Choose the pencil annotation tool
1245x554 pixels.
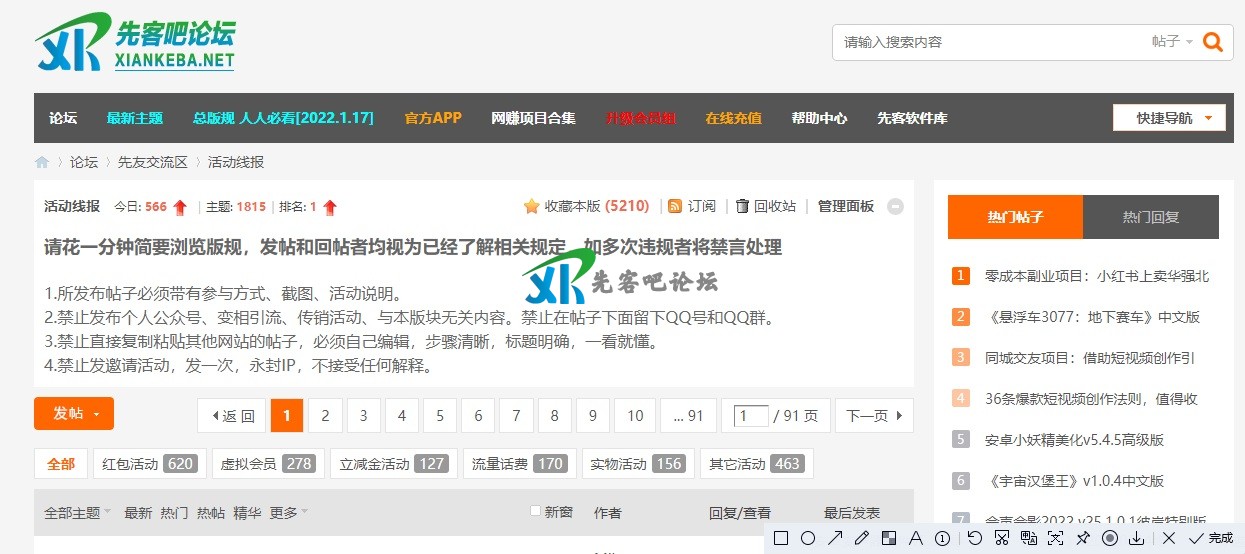click(x=861, y=538)
